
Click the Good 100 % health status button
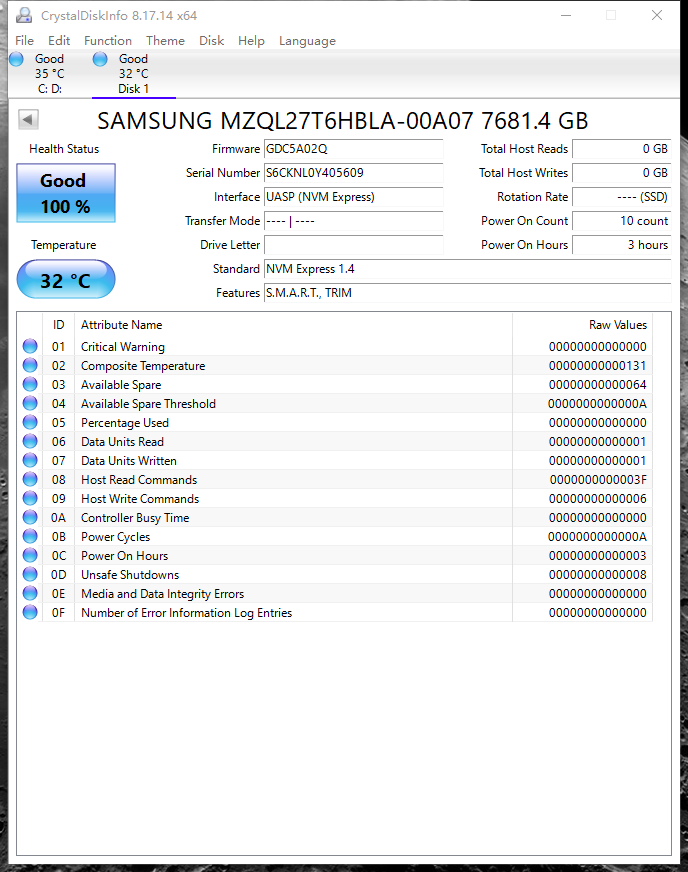[66, 193]
